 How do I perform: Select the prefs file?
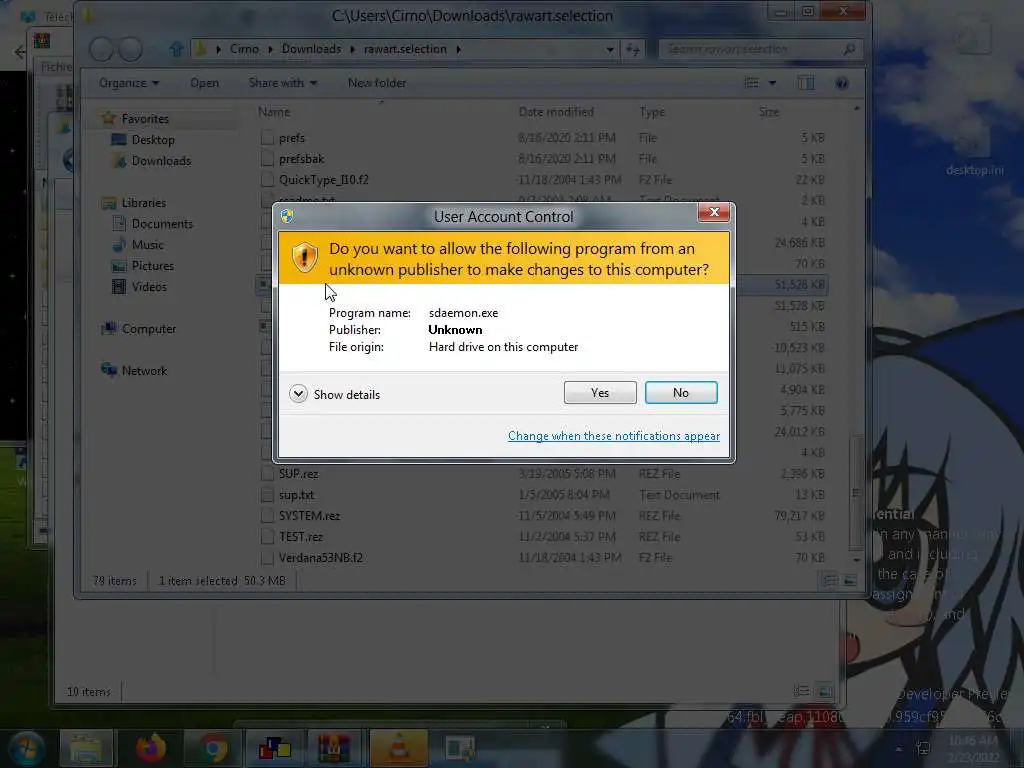click(x=291, y=138)
